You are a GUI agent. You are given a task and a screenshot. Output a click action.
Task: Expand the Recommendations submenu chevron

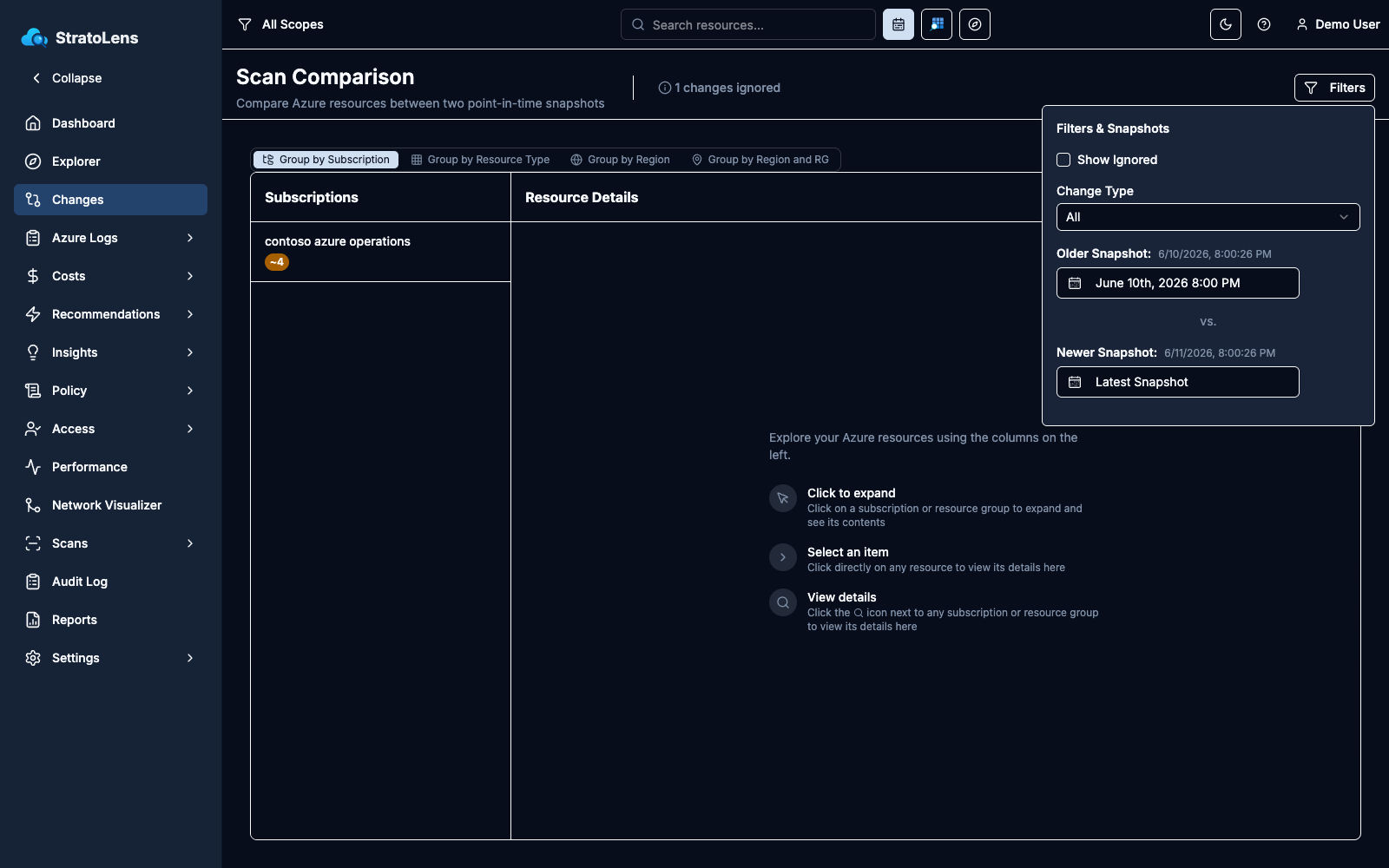(190, 314)
